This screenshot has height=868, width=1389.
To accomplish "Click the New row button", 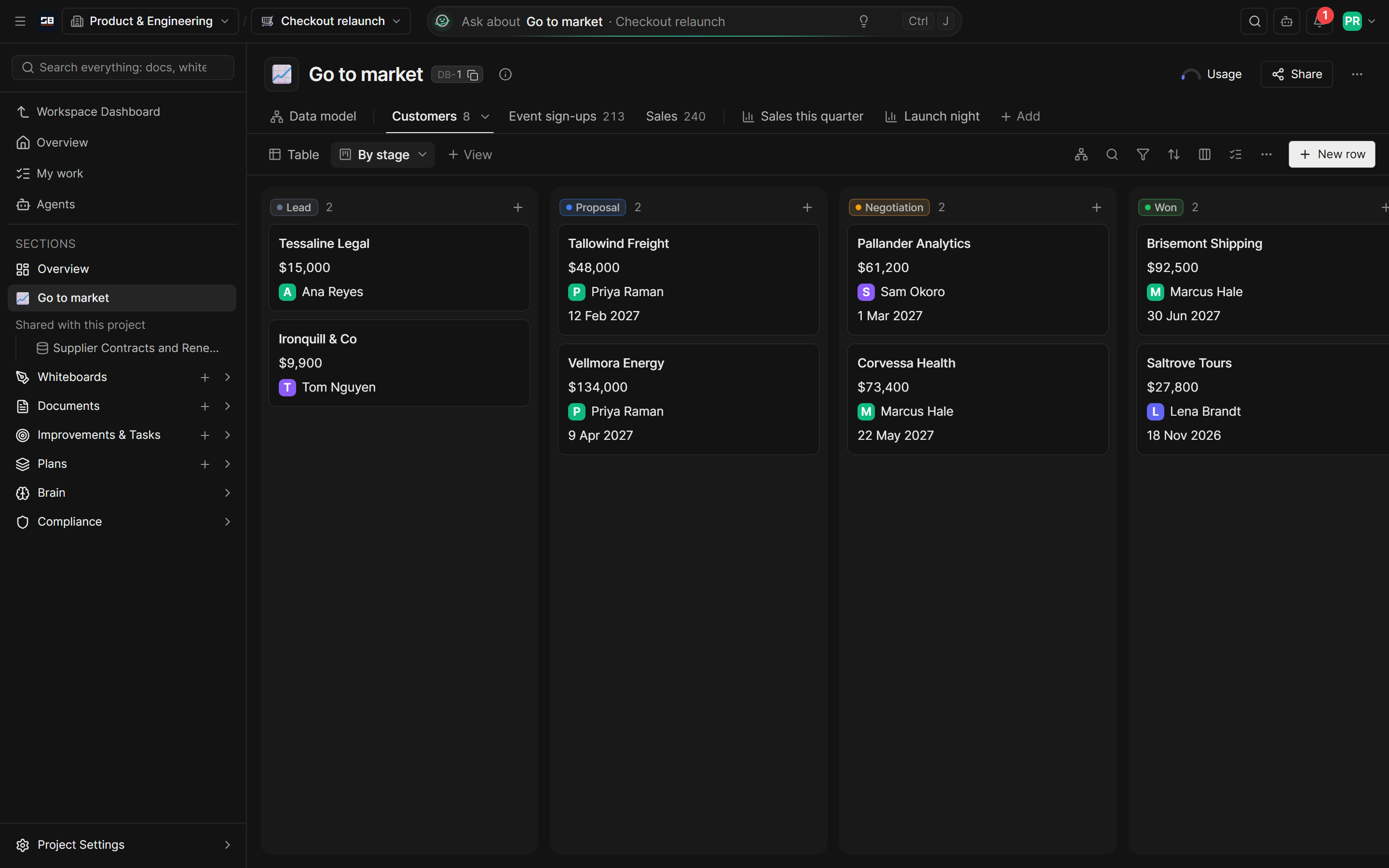I will [1332, 154].
